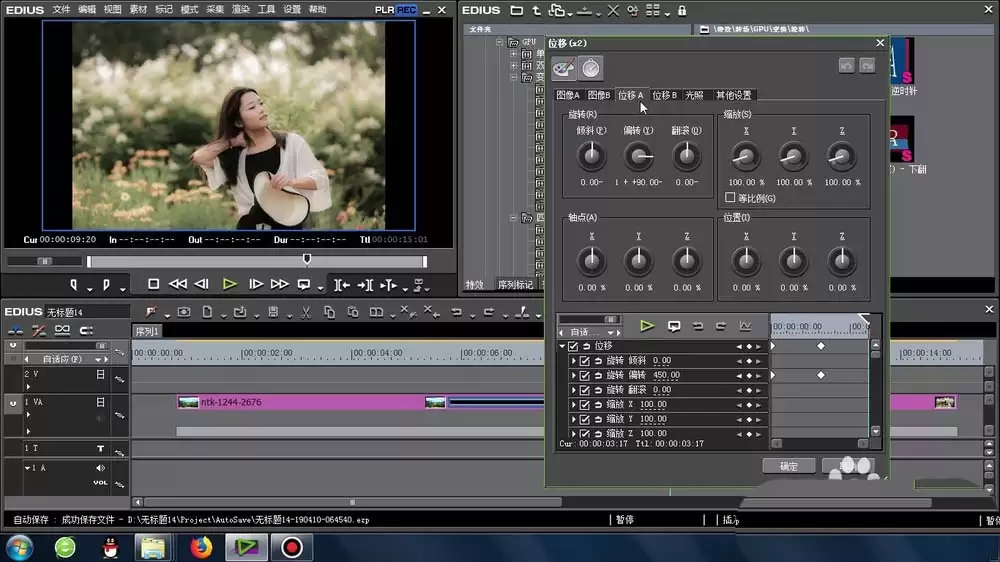1000x562 pixels.
Task: Toggle the 缩放 Z checkbox
Action: [584, 433]
